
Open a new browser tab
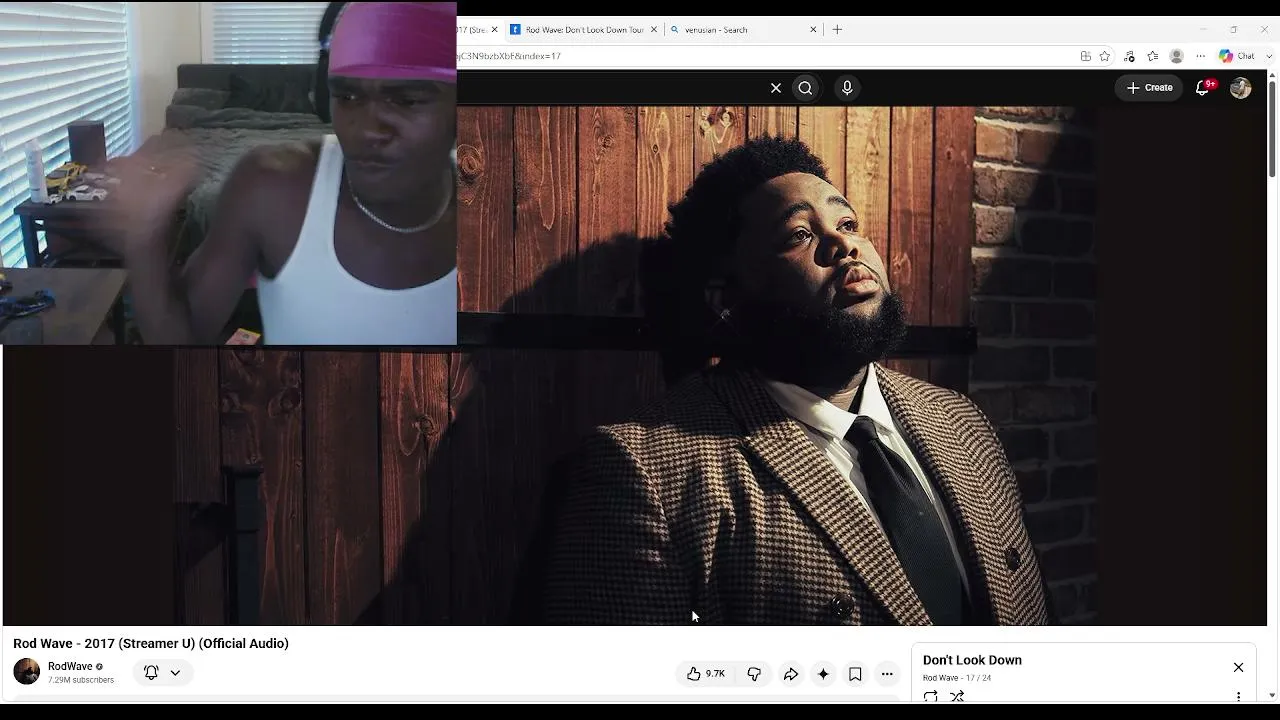click(x=837, y=30)
